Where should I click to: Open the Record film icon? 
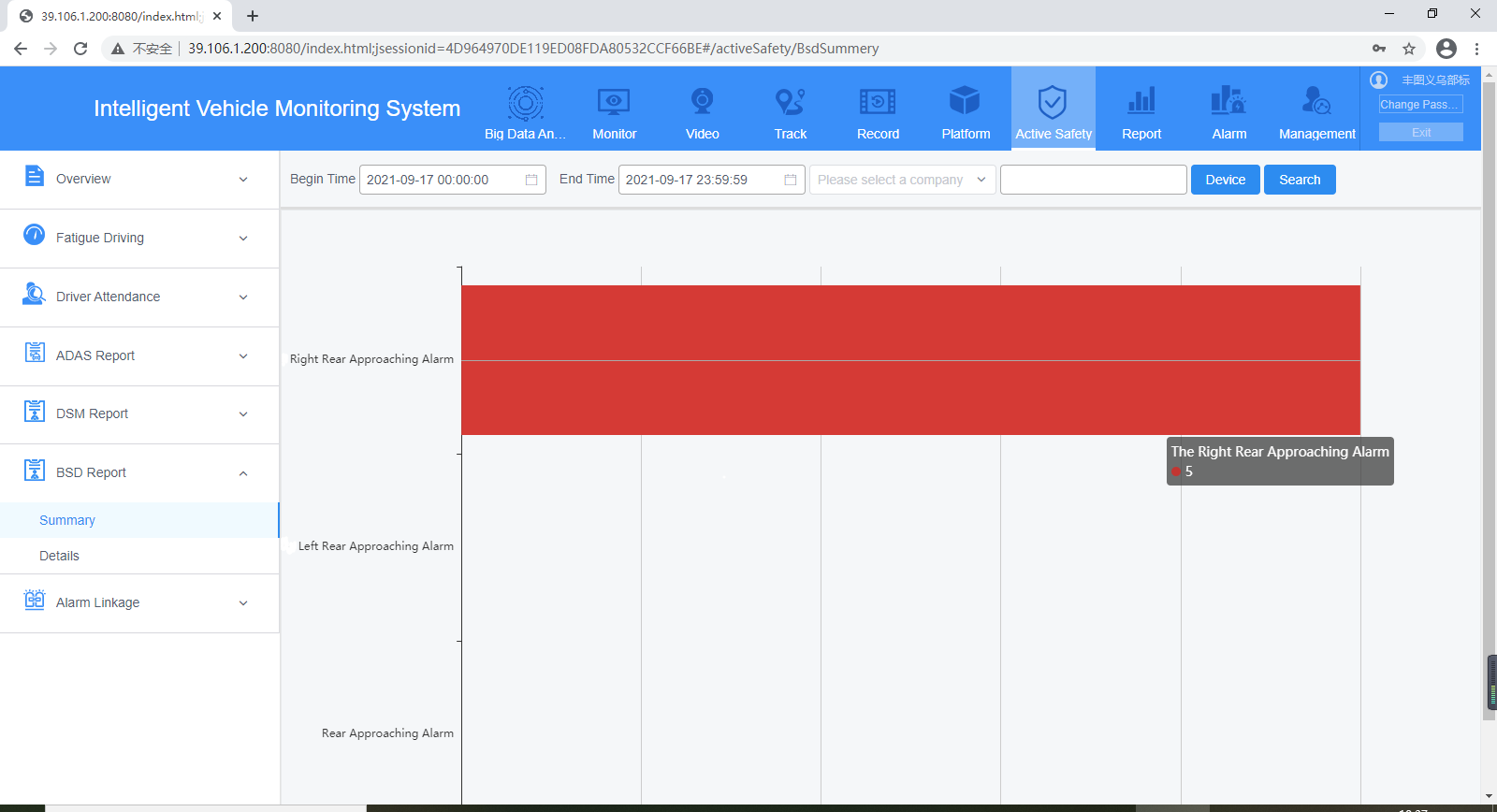point(878,102)
